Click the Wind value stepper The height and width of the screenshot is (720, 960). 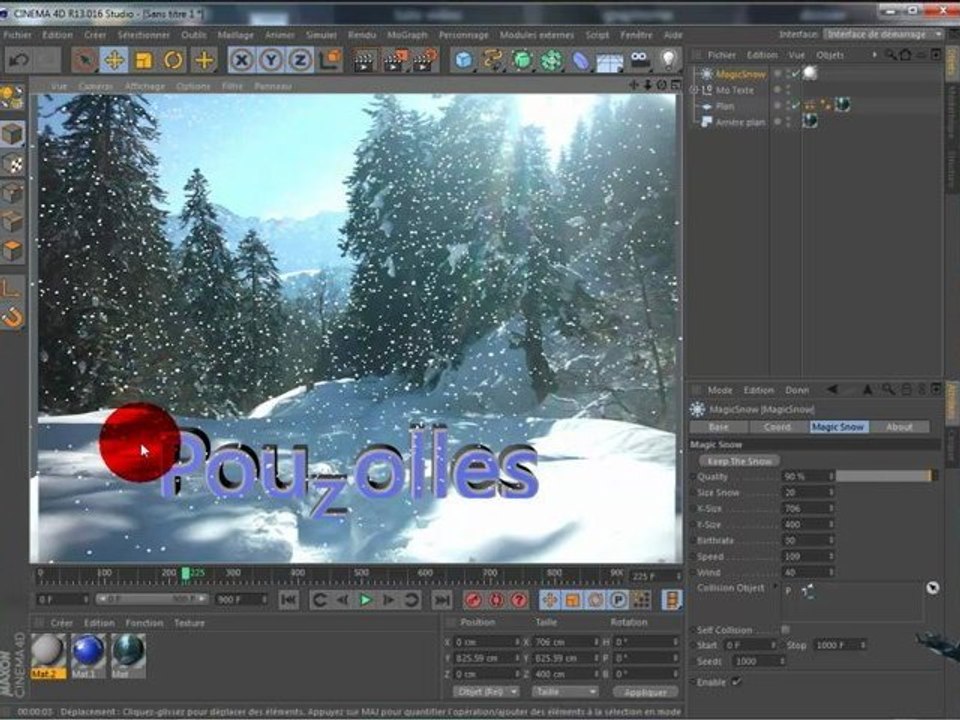click(831, 572)
